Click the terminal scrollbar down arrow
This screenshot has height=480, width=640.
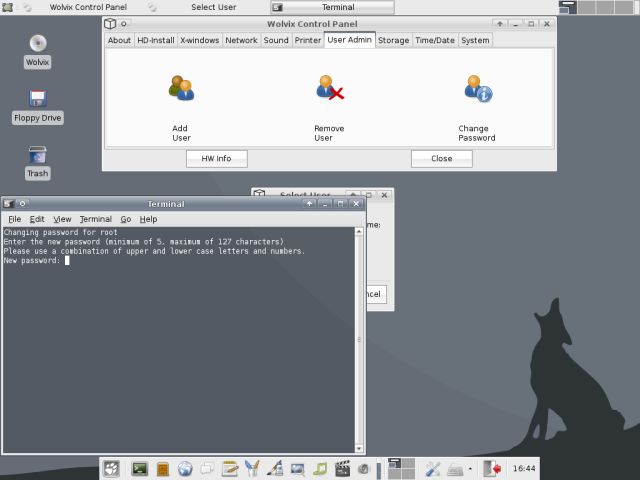[x=359, y=449]
